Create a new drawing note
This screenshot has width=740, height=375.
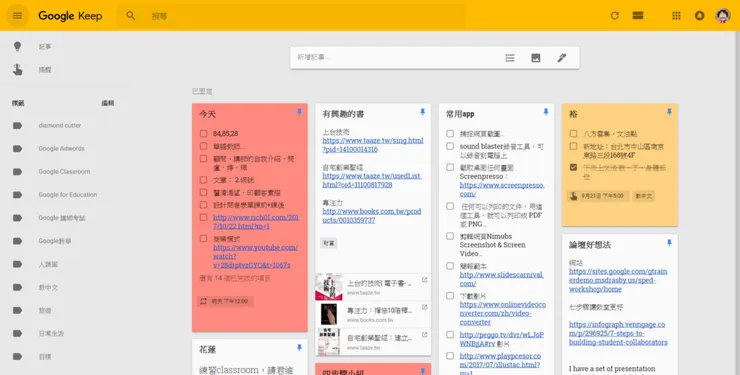[x=562, y=58]
